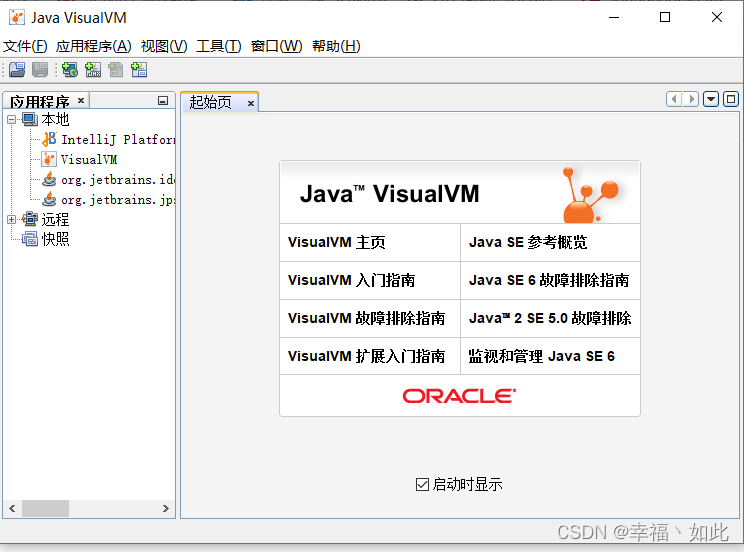Click the Java cup icon for org.jetbrains.id
This screenshot has width=744, height=552.
tap(49, 179)
